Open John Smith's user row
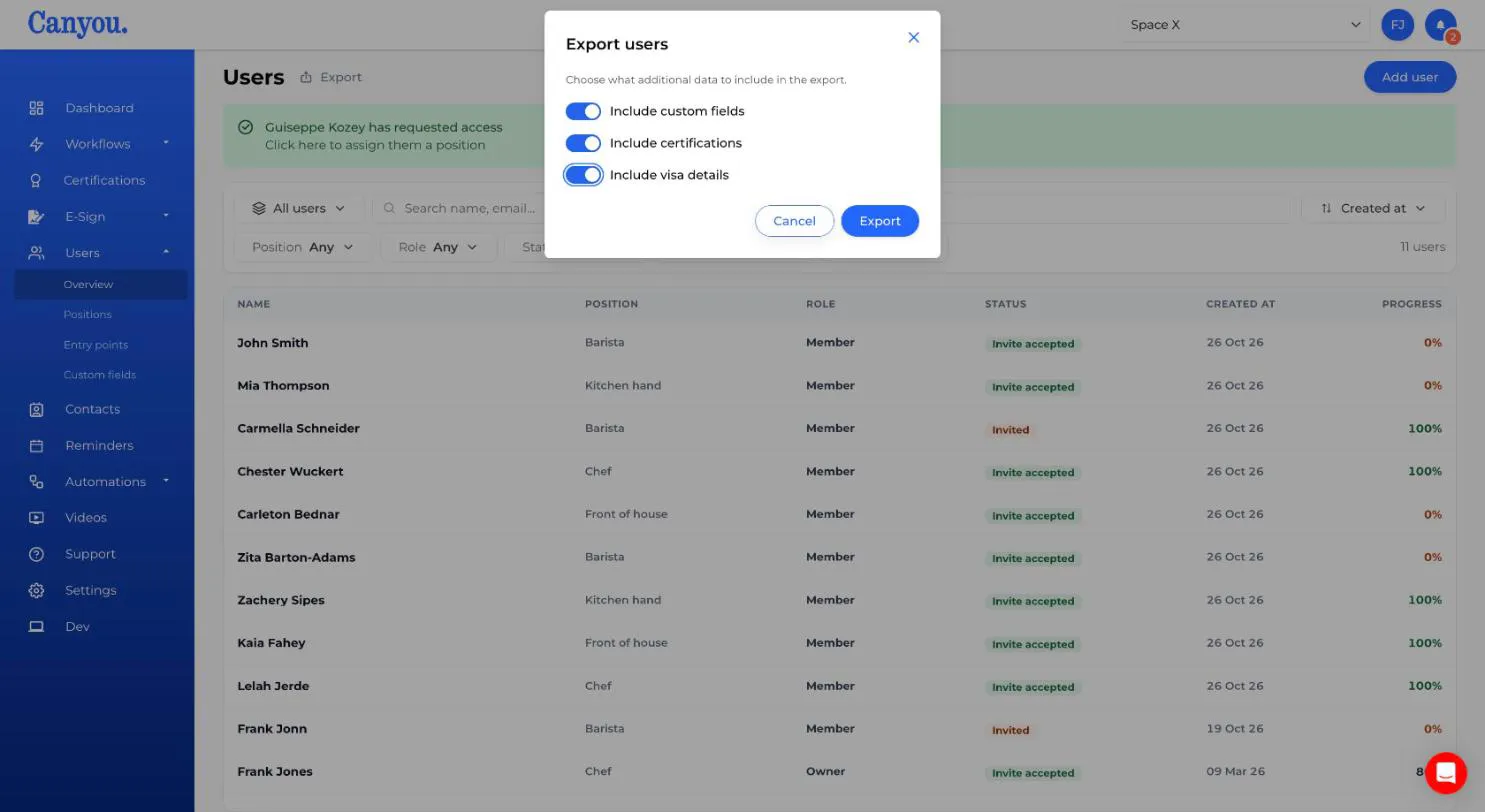Viewport: 1485px width, 812px height. 839,343
